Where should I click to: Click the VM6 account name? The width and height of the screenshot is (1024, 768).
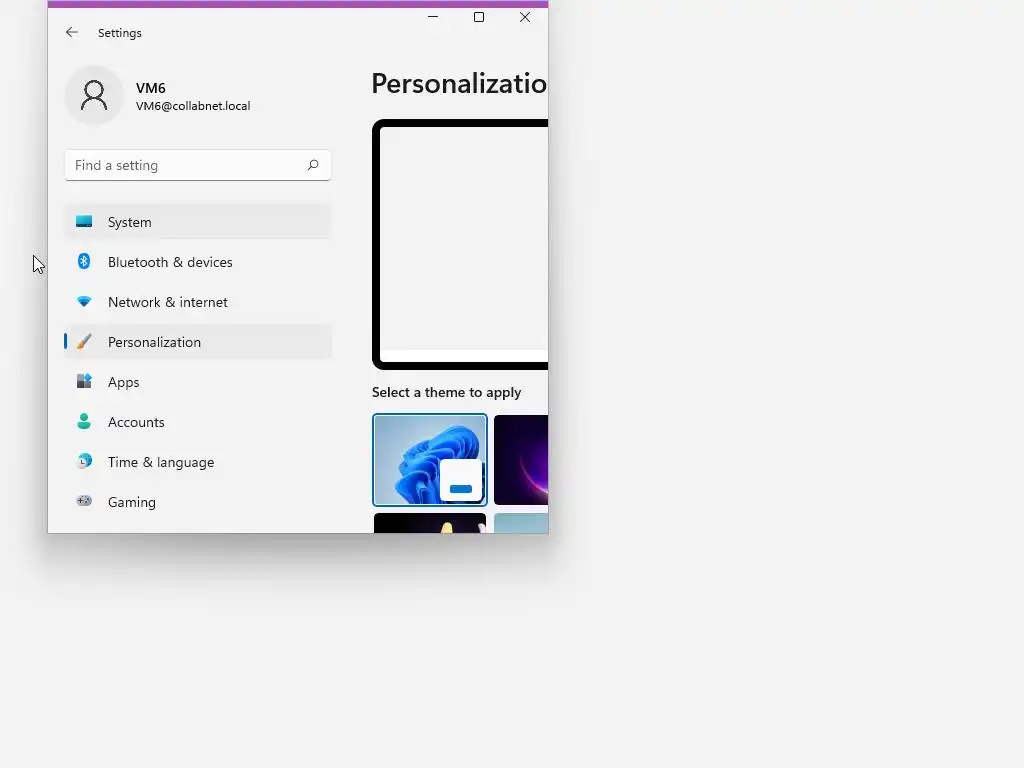151,88
